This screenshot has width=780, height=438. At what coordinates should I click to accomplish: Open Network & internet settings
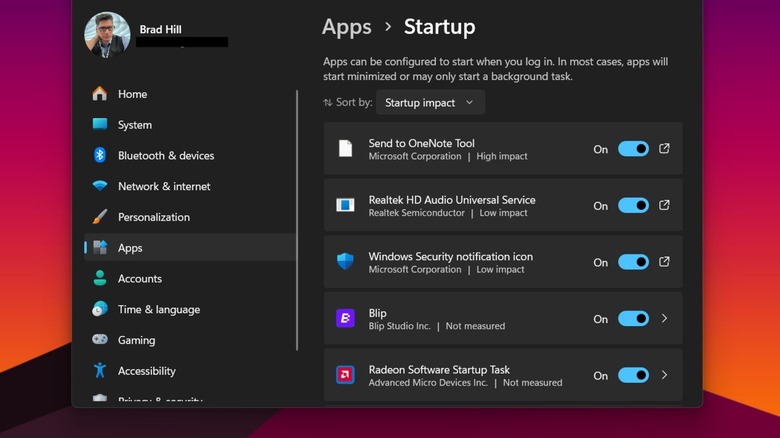click(x=190, y=186)
